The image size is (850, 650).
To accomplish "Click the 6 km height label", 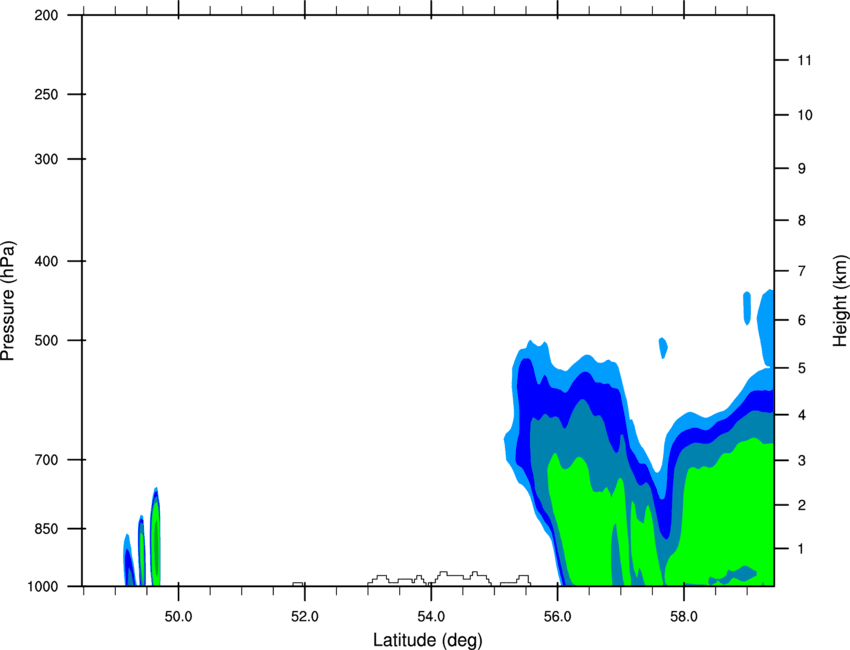I will tap(802, 320).
